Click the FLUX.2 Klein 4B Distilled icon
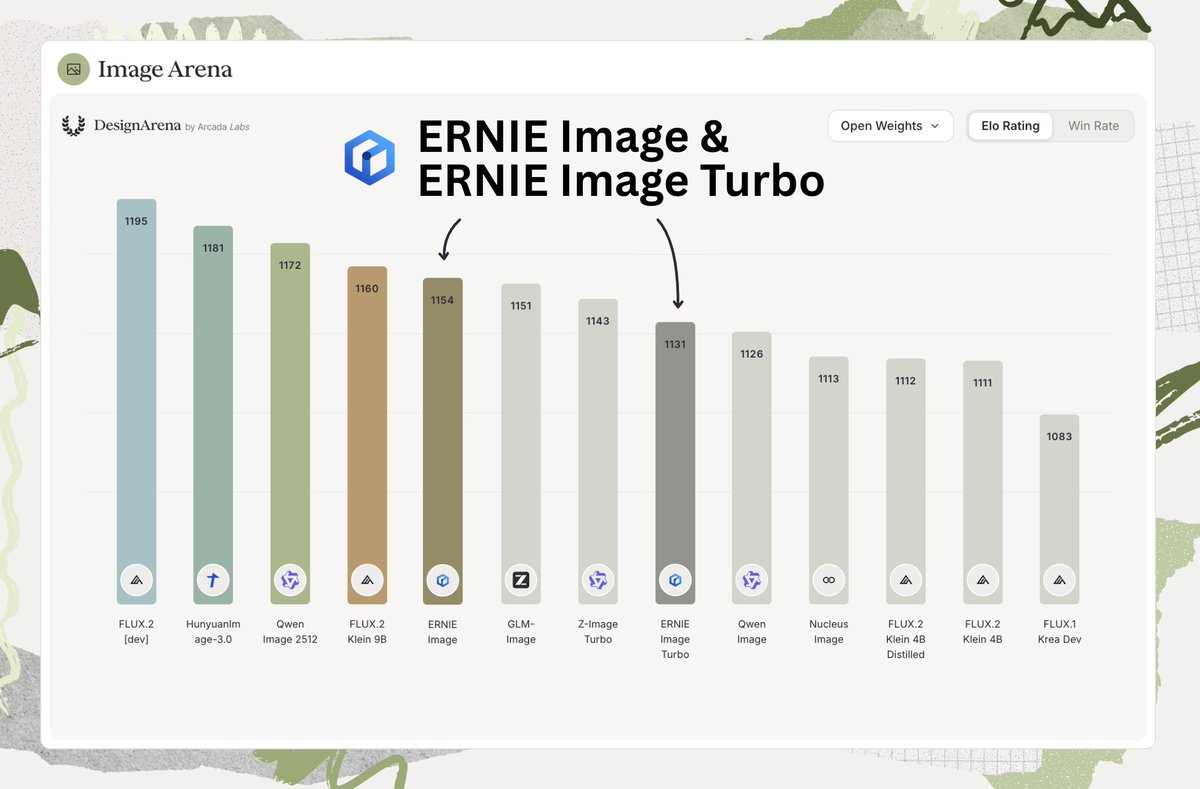This screenshot has width=1200, height=789. [x=906, y=580]
